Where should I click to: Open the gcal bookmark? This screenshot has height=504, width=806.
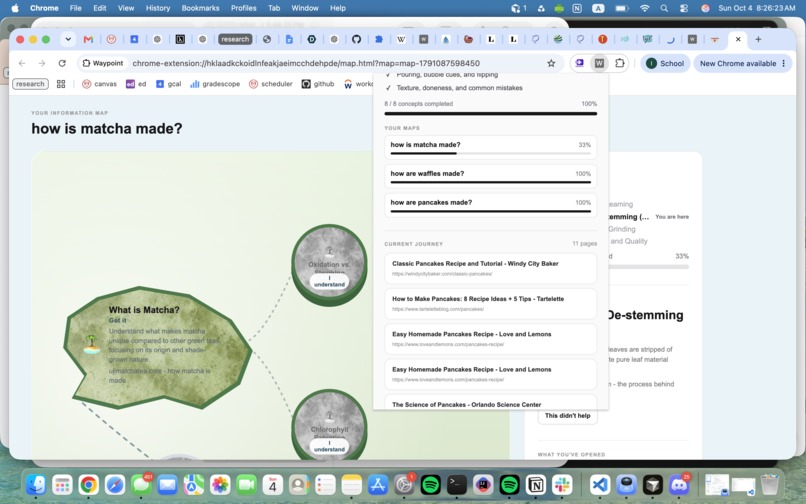pyautogui.click(x=169, y=84)
